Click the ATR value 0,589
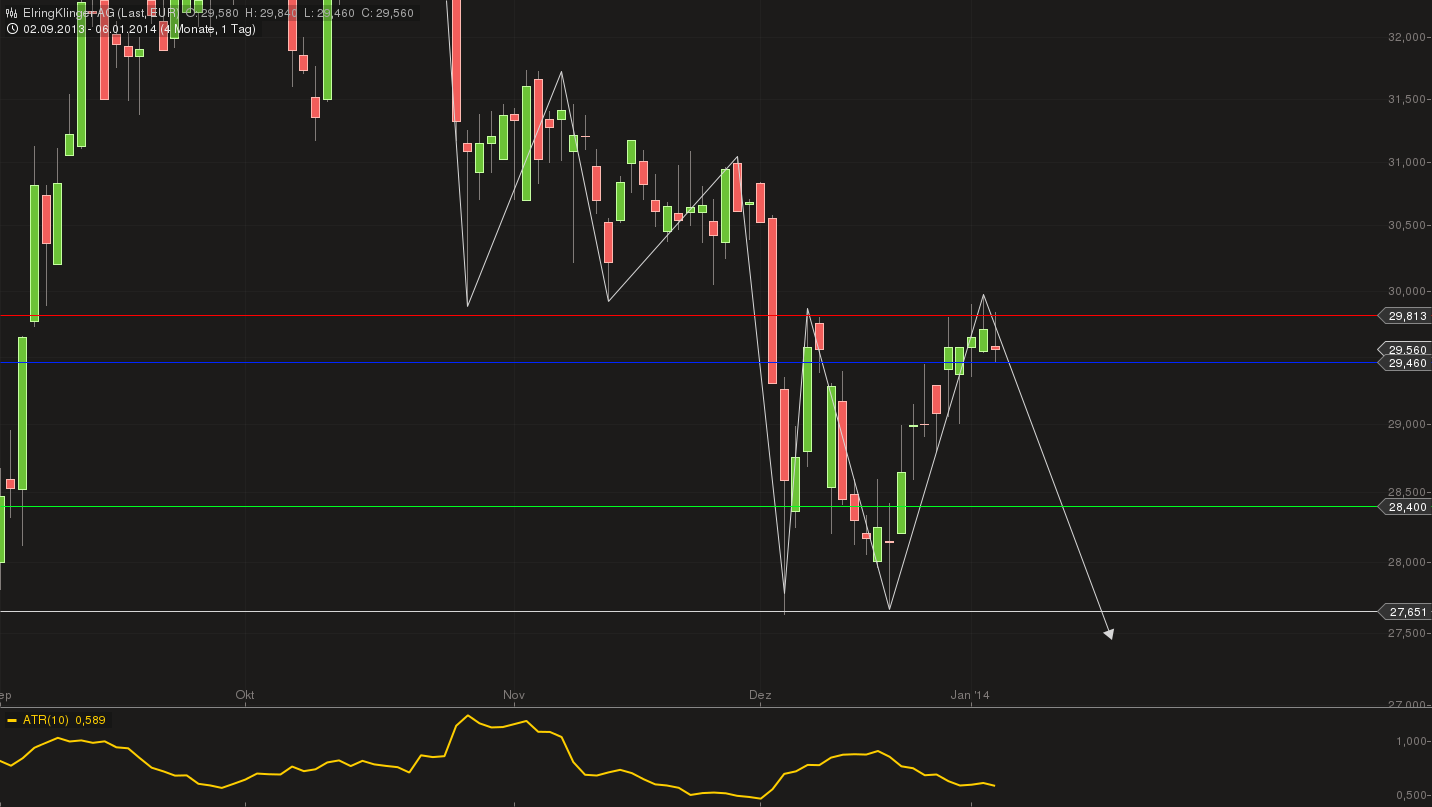Image resolution: width=1432 pixels, height=807 pixels. [x=90, y=720]
